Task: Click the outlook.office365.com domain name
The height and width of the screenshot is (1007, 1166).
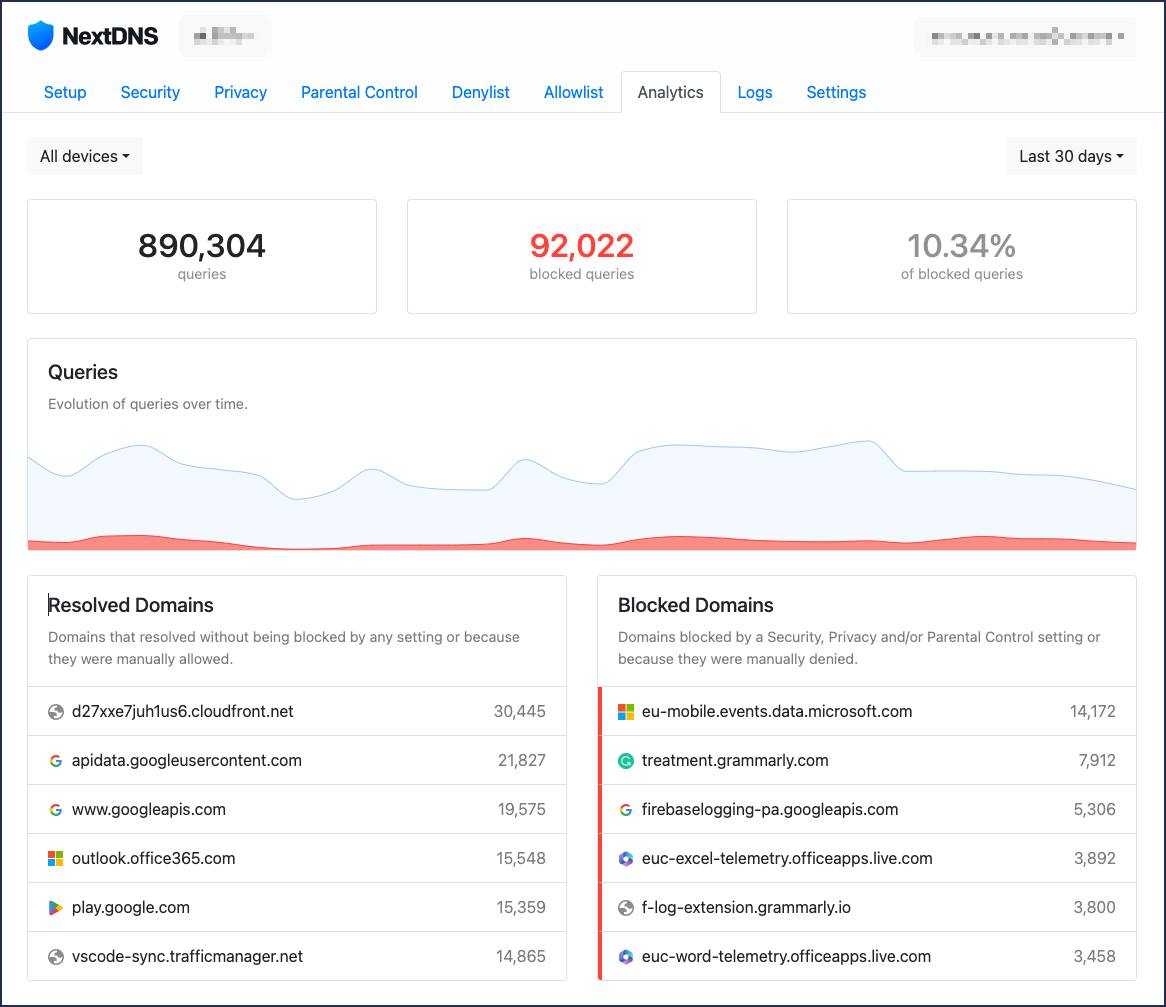Action: 153,859
